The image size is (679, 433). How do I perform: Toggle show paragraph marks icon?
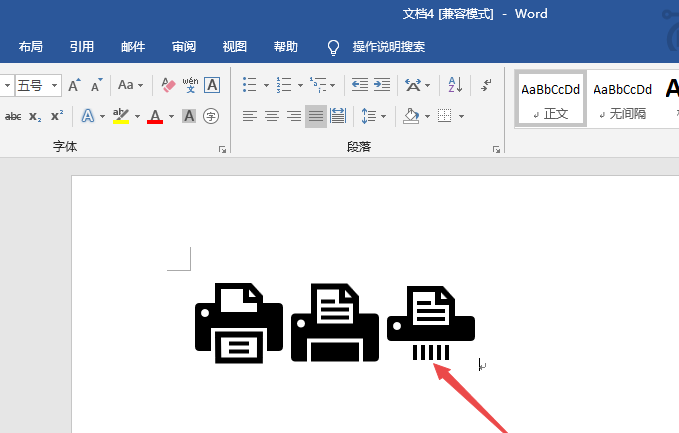[x=486, y=85]
